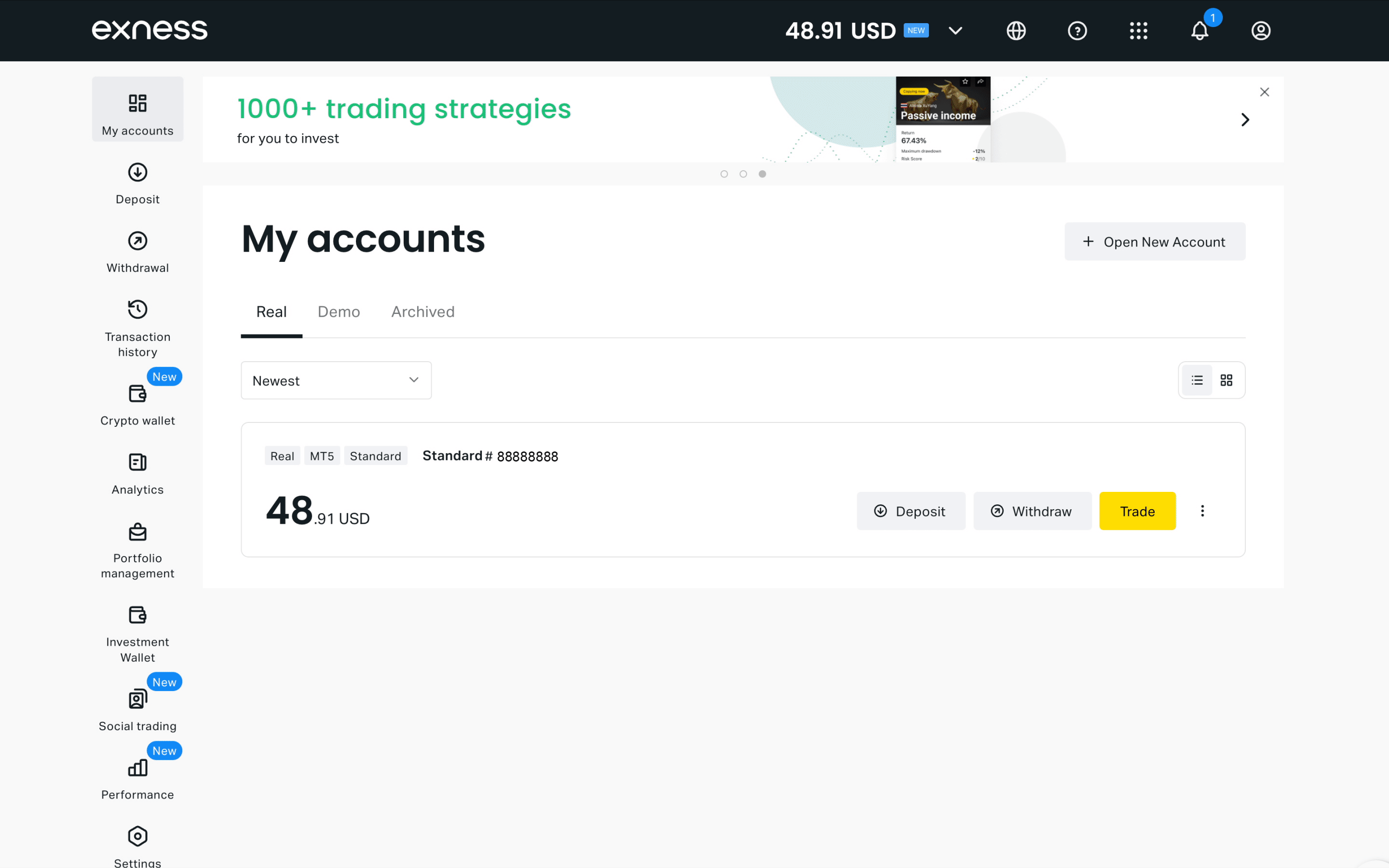Switch to list view layout
Viewport: 1389px width, 868px height.
[1197, 380]
